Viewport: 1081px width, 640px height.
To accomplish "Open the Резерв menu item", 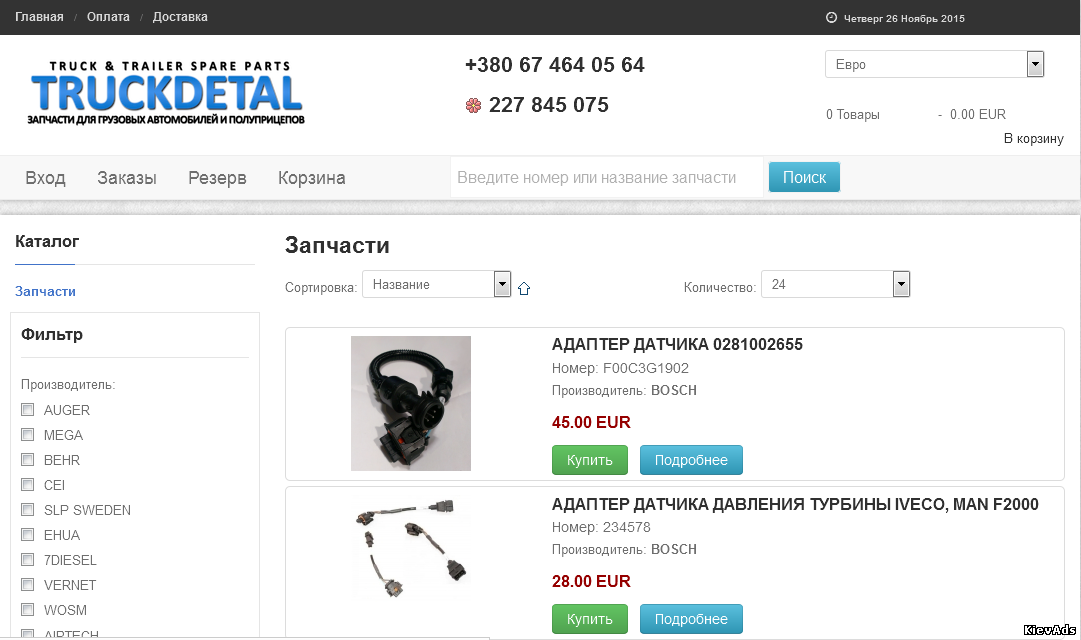I will (x=217, y=178).
